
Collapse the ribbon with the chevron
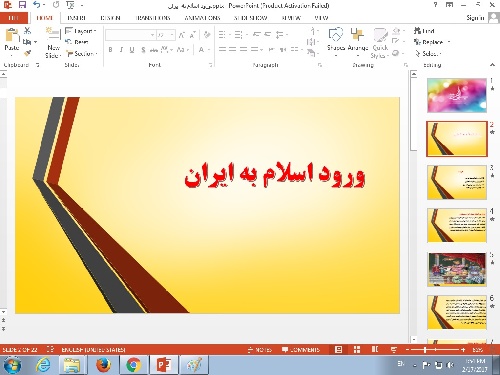(492, 65)
